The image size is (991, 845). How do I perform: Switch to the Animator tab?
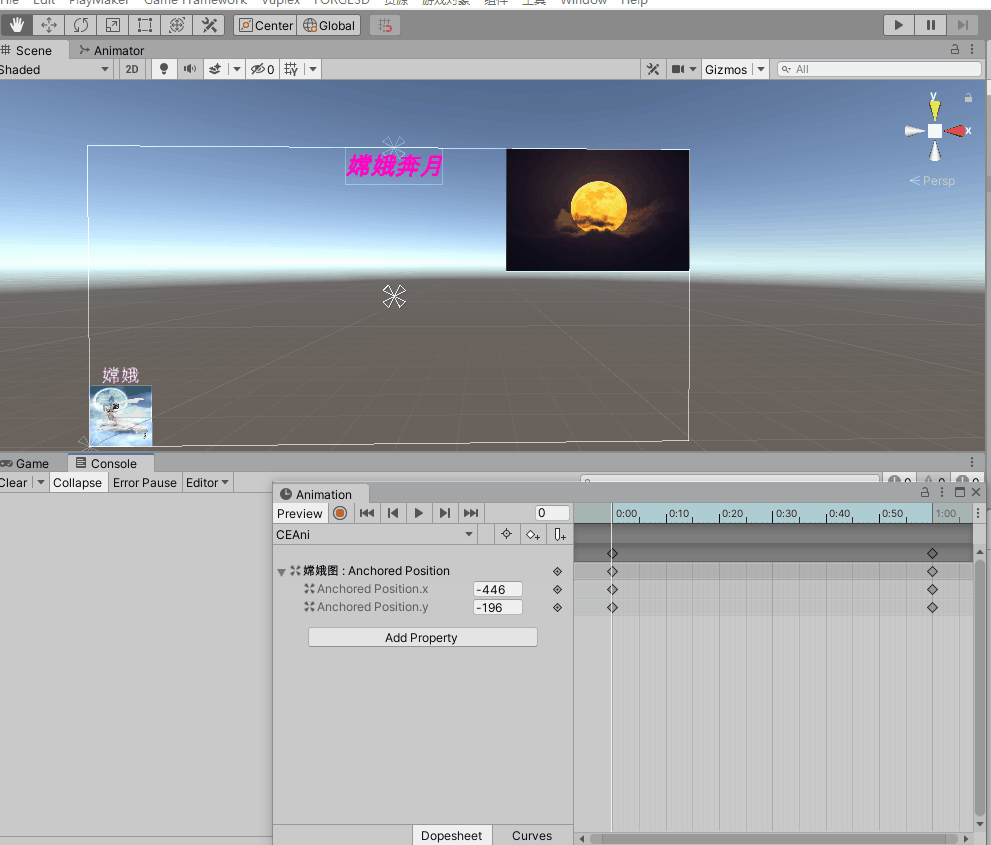(x=112, y=51)
